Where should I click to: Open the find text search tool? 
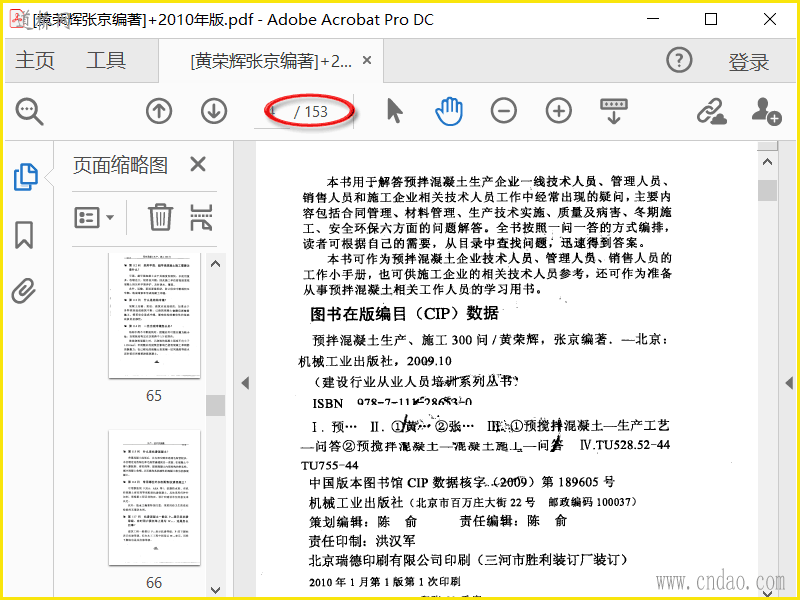click(x=29, y=112)
